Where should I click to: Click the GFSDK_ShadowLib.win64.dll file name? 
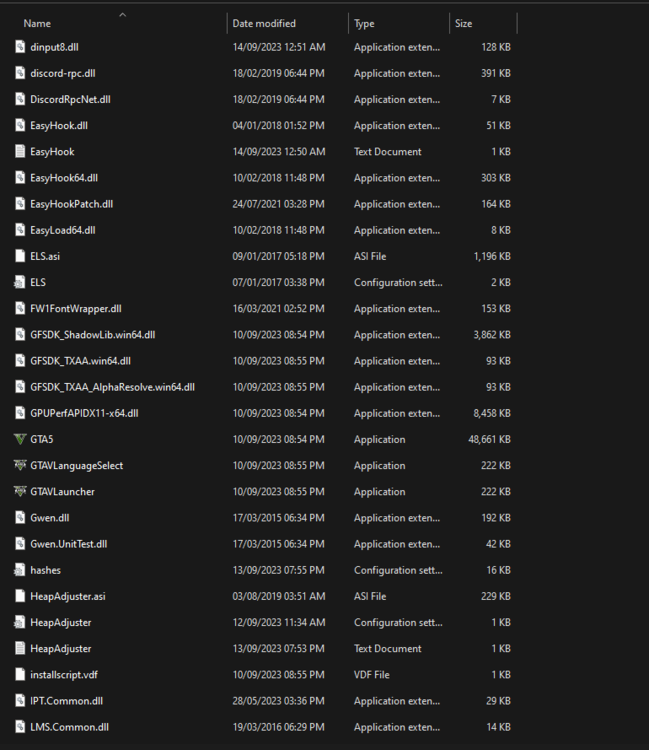(93, 335)
